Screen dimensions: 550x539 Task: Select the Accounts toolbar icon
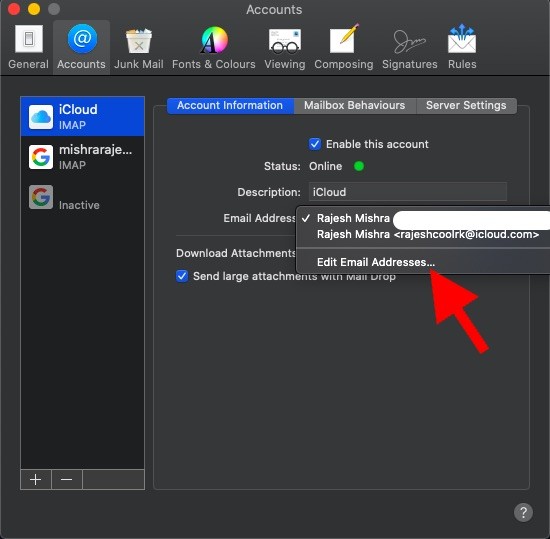pyautogui.click(x=81, y=47)
